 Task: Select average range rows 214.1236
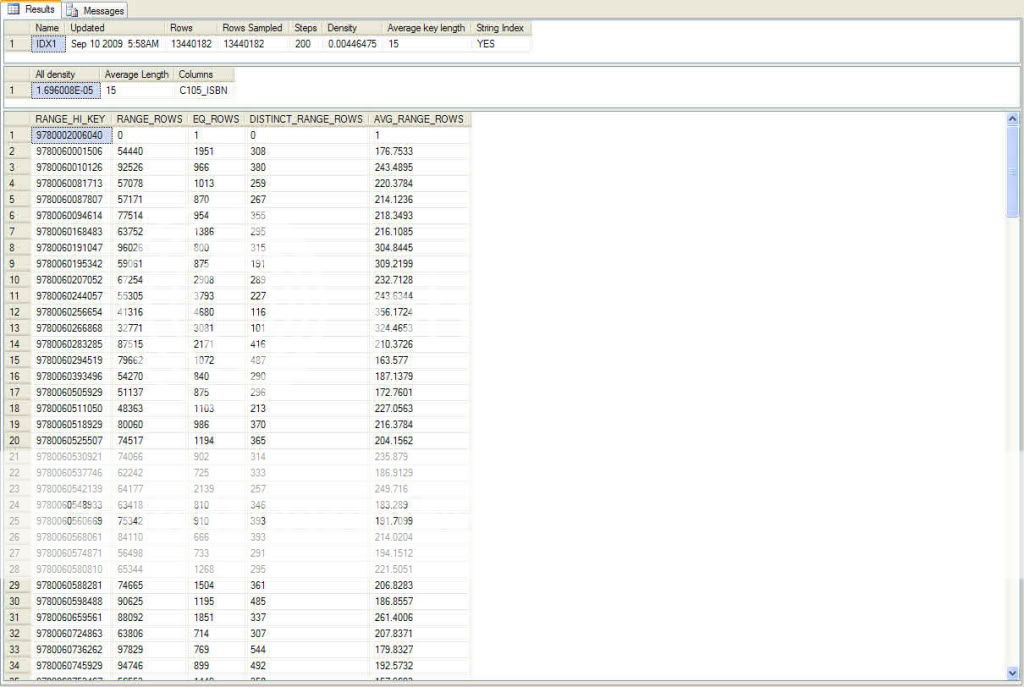click(x=419, y=199)
